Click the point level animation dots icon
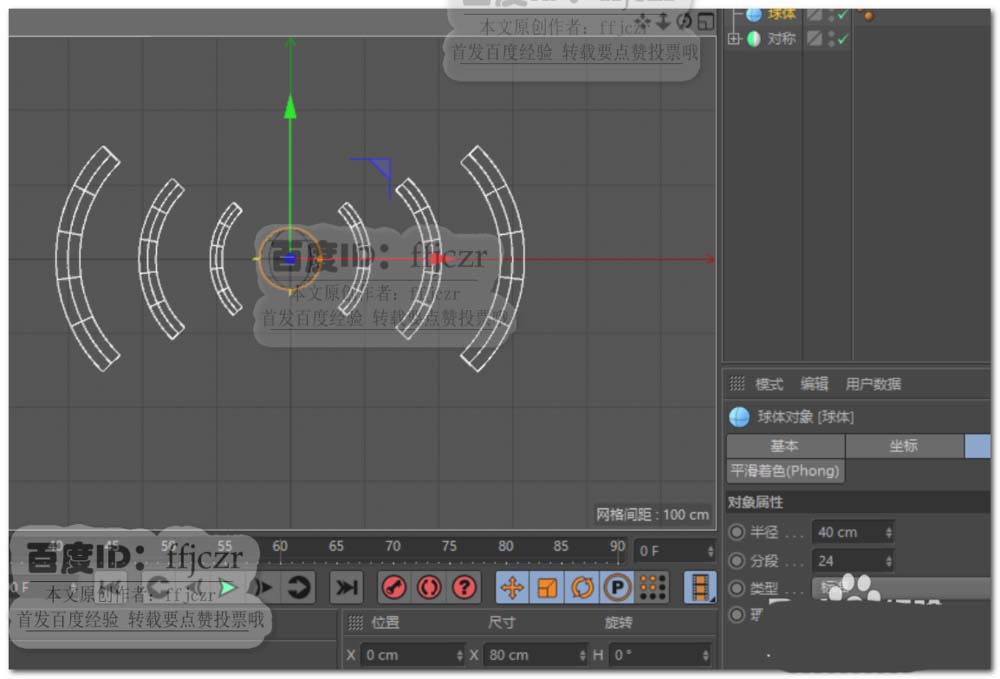The height and width of the screenshot is (679, 1000). 652,588
